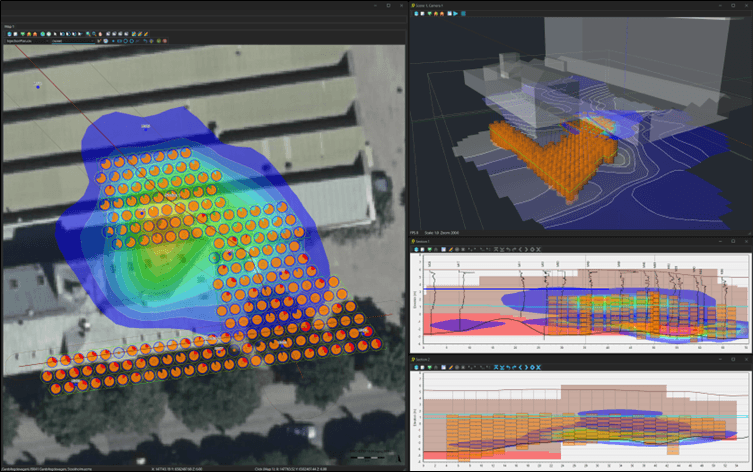Select the Section 1 panel title
The height and width of the screenshot is (472, 753).
(x=423, y=241)
